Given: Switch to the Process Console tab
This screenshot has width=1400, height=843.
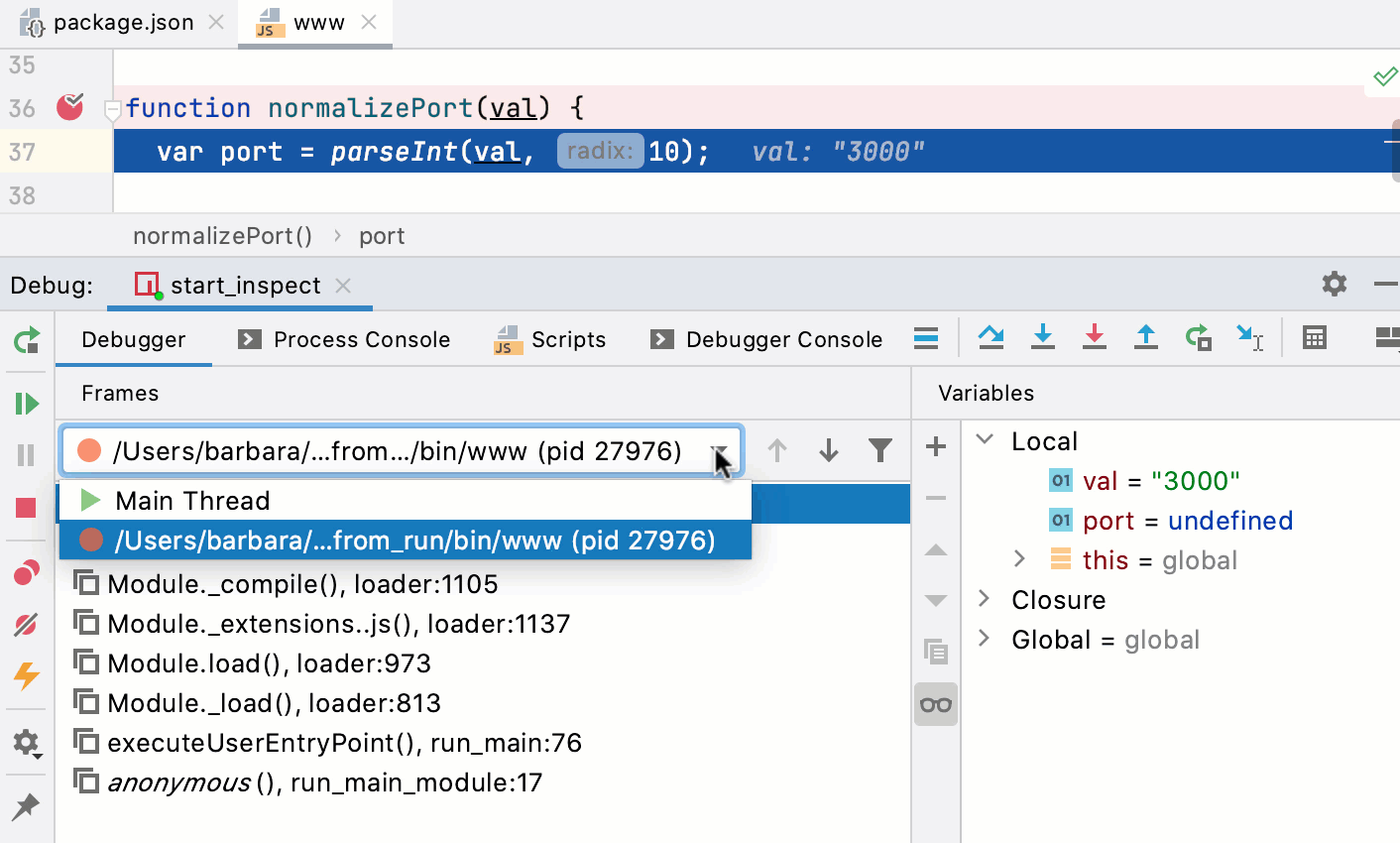Looking at the screenshot, I should pyautogui.click(x=343, y=339).
